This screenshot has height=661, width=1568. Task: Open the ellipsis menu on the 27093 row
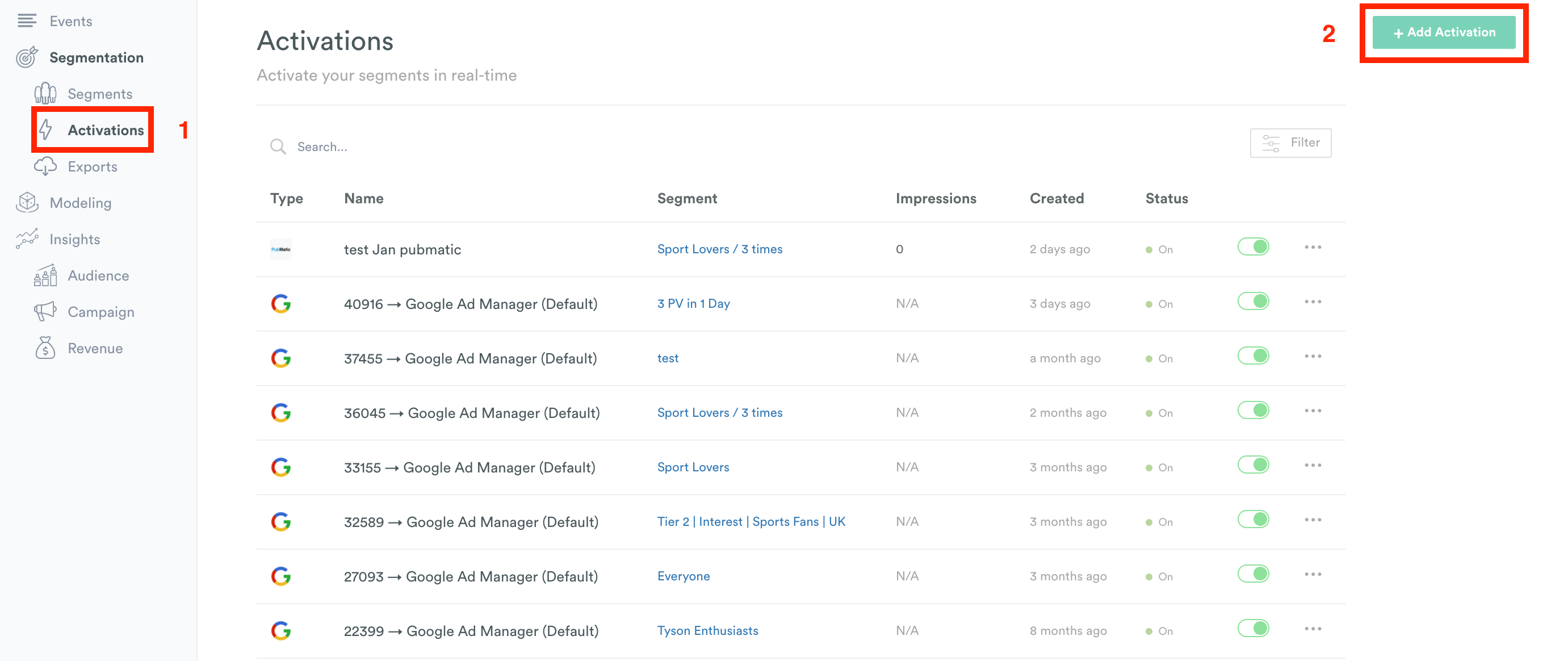1313,574
